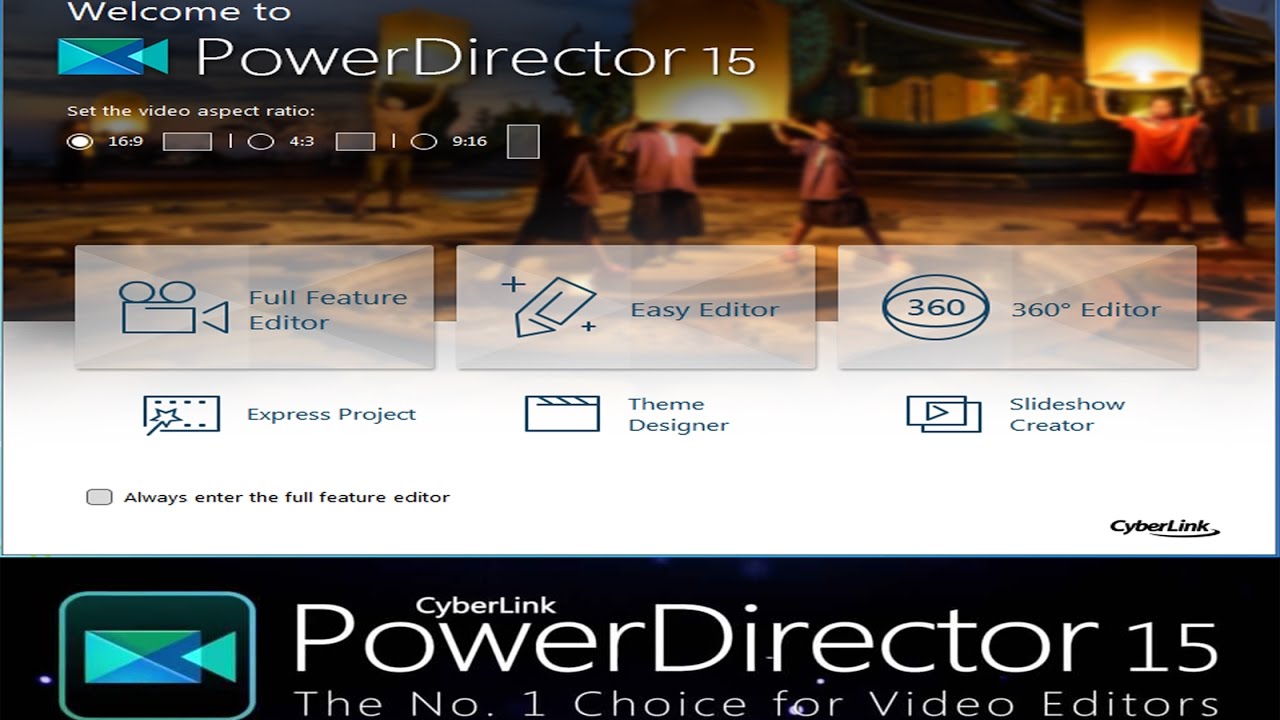Open the 360° Editor
Image resolution: width=1280 pixels, height=720 pixels.
[1017, 308]
